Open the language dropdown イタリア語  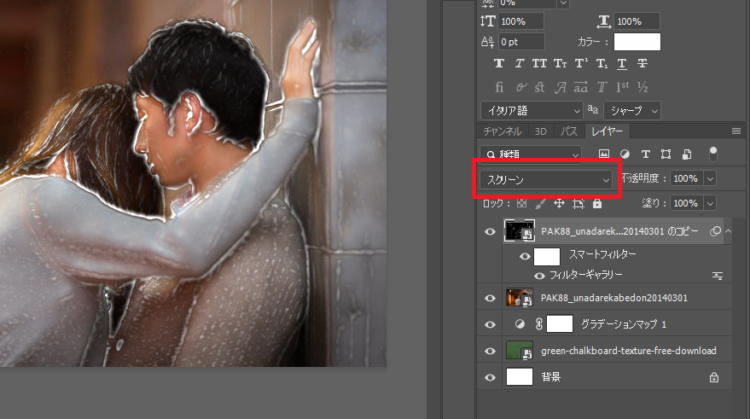pos(531,111)
